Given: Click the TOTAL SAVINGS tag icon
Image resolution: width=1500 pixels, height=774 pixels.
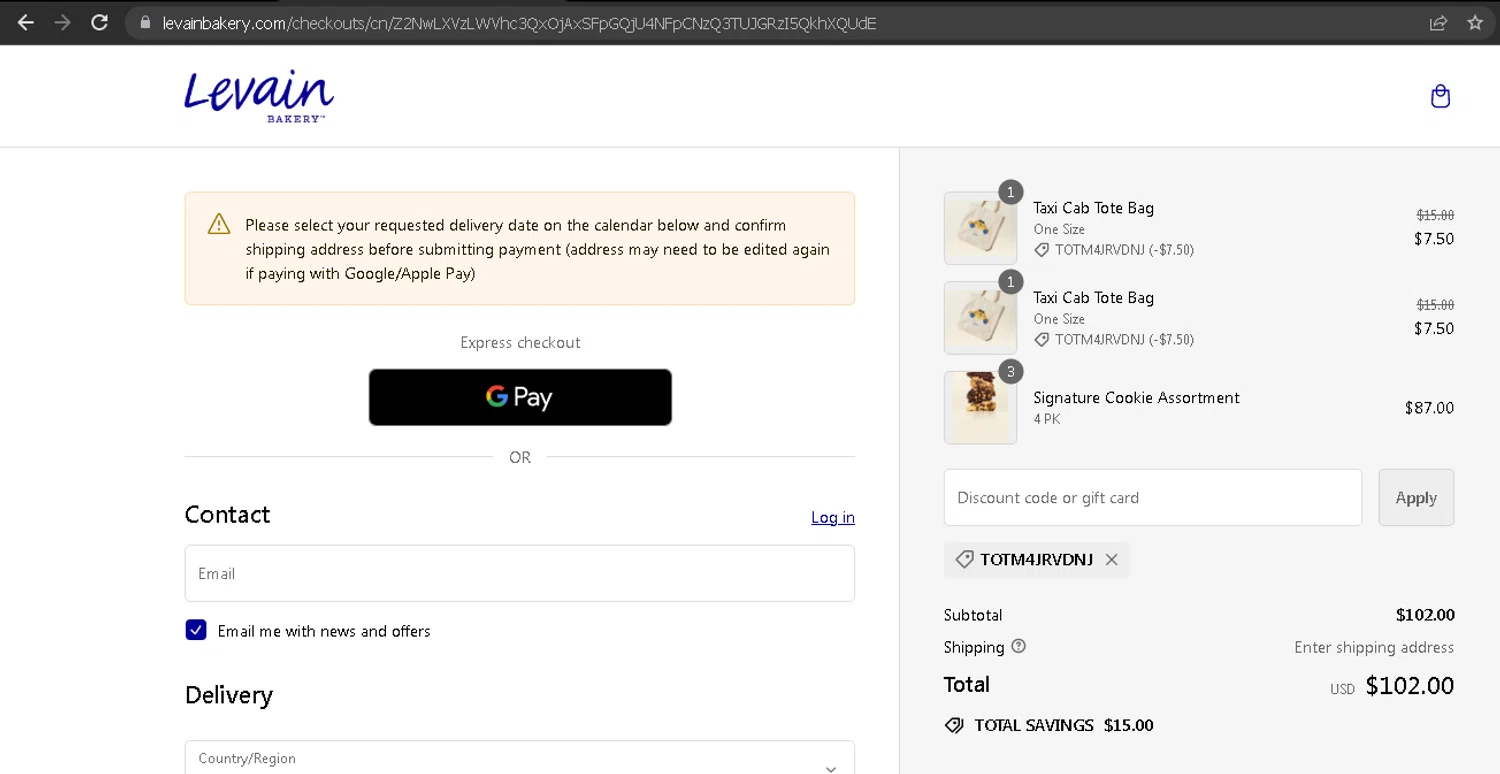Looking at the screenshot, I should click(x=954, y=725).
